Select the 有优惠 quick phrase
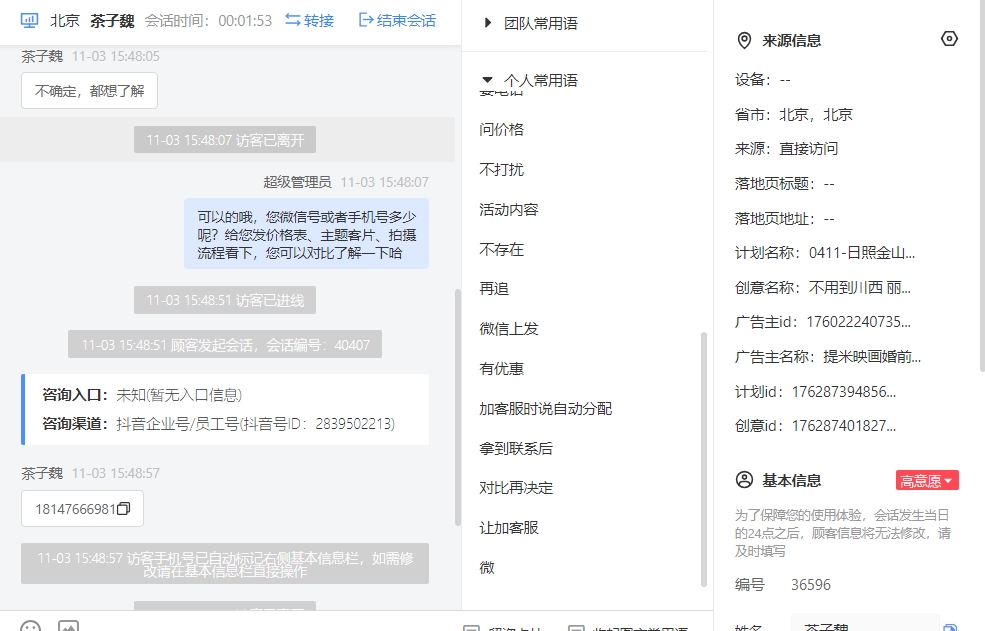This screenshot has height=631, width=985. [x=501, y=369]
